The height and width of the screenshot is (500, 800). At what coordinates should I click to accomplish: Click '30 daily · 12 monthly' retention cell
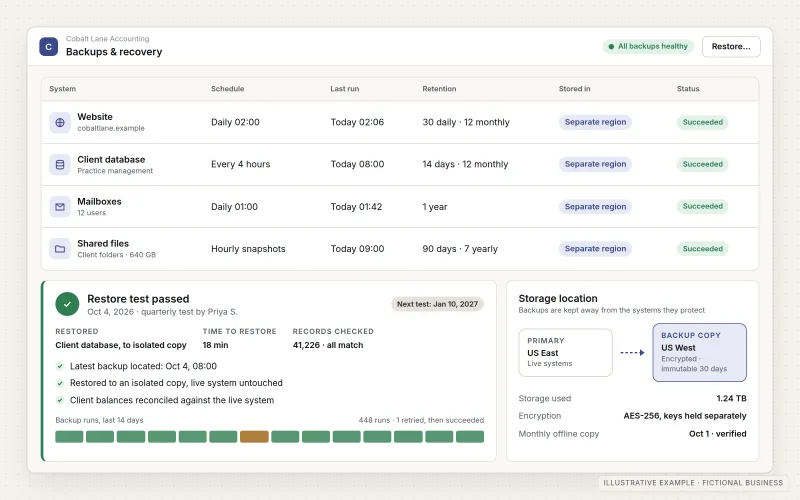466,122
